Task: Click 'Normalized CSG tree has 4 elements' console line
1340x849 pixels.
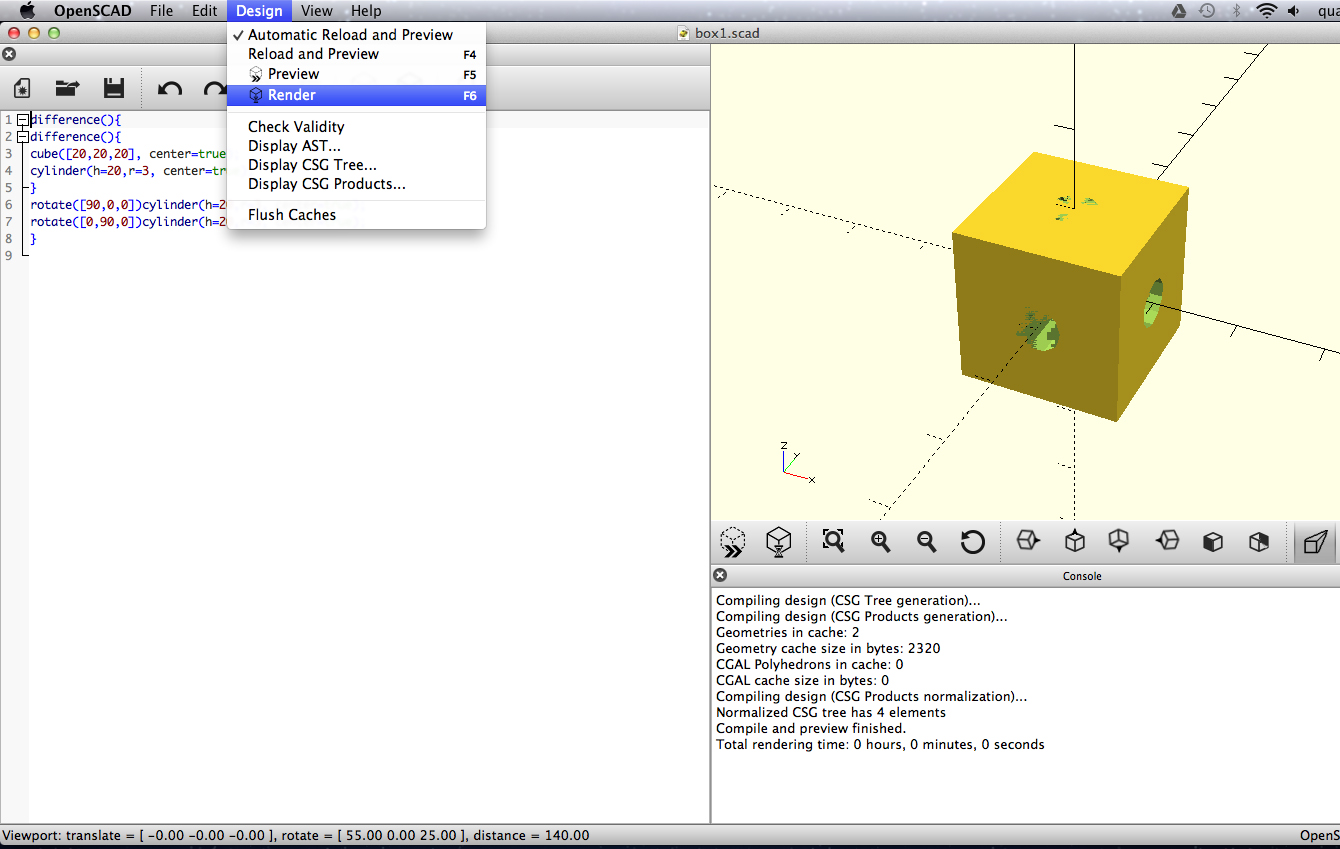Action: [x=831, y=713]
